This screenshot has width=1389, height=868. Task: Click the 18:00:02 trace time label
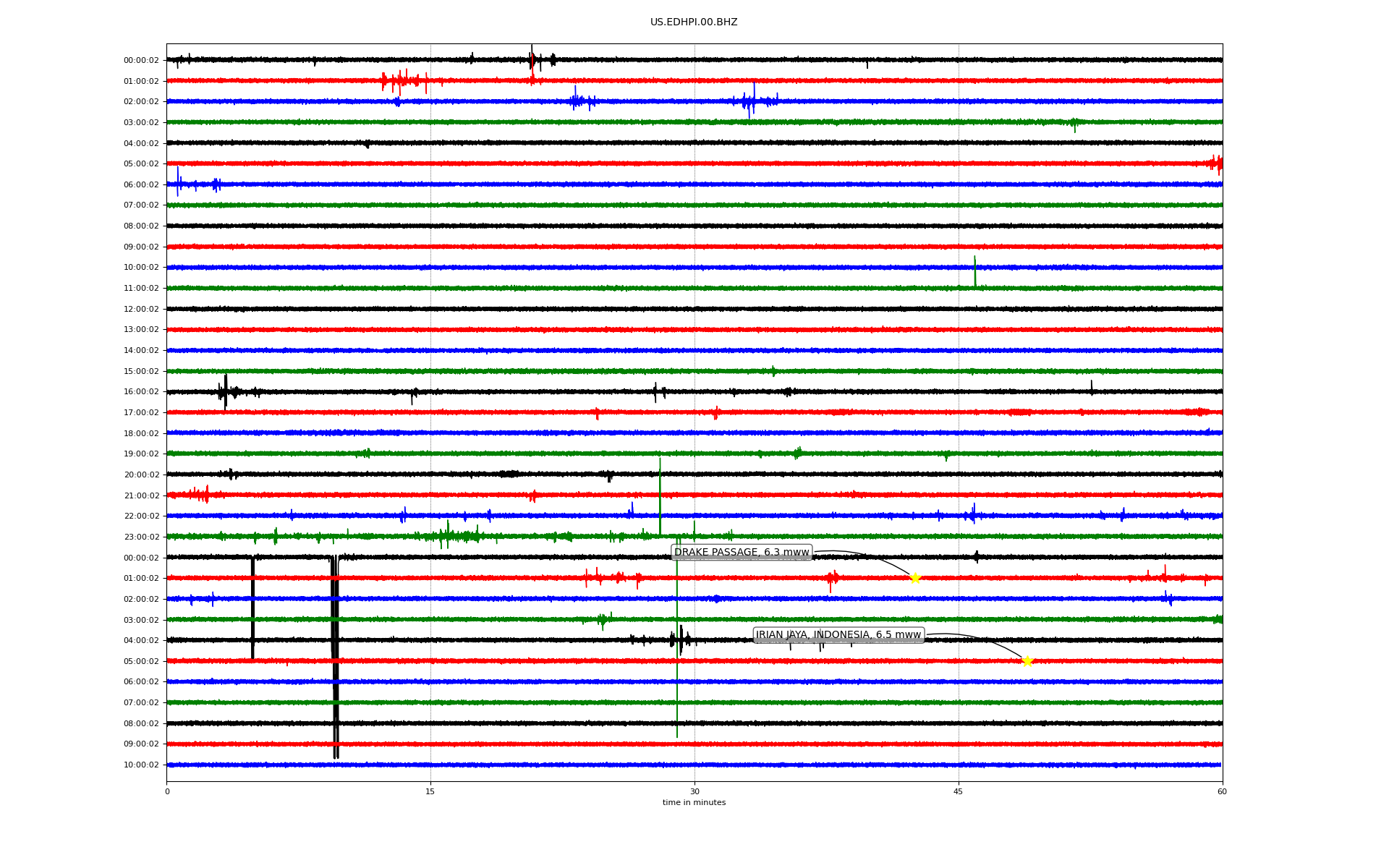point(141,434)
